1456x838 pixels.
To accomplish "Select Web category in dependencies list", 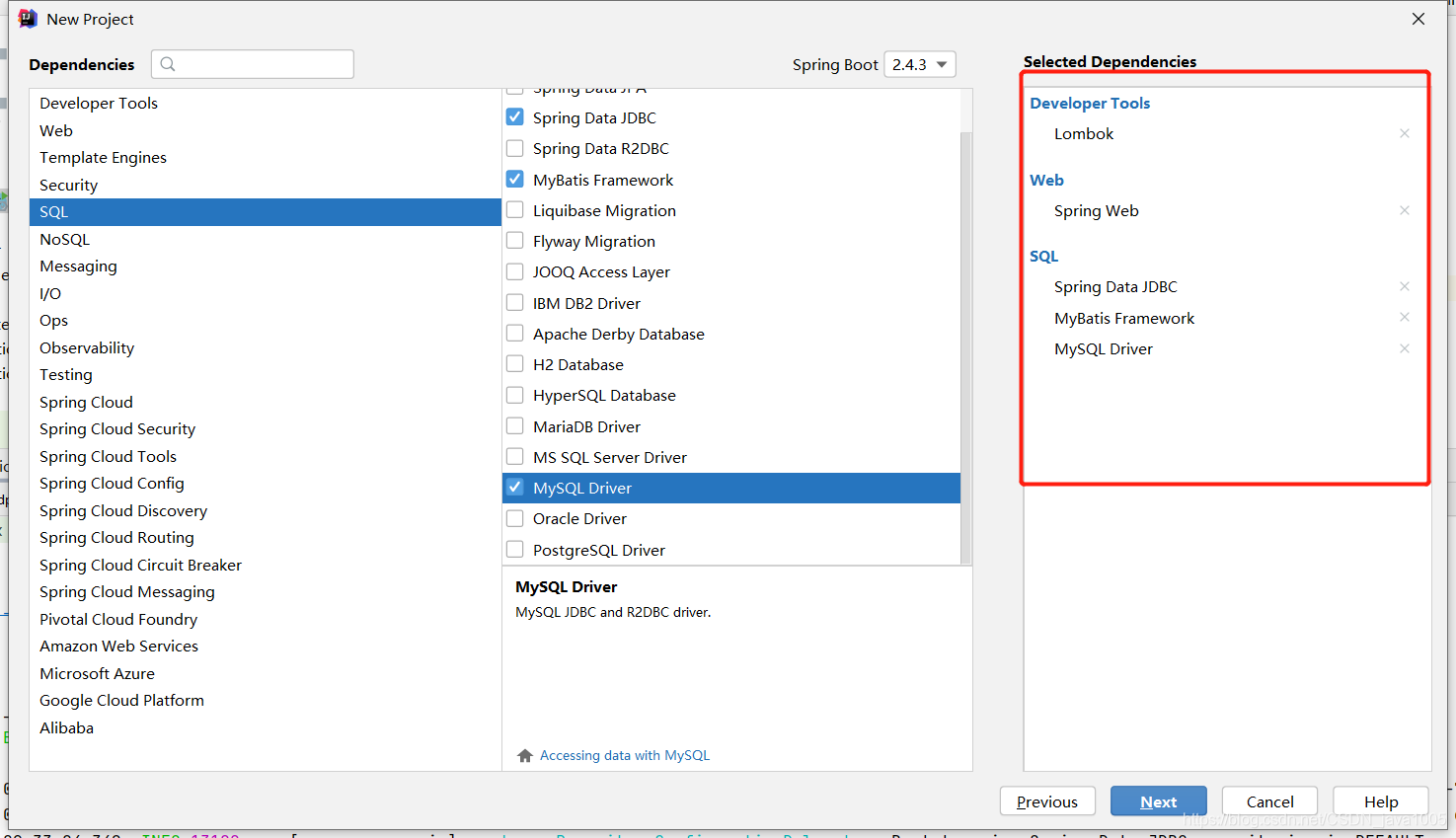I will click(x=266, y=130).
